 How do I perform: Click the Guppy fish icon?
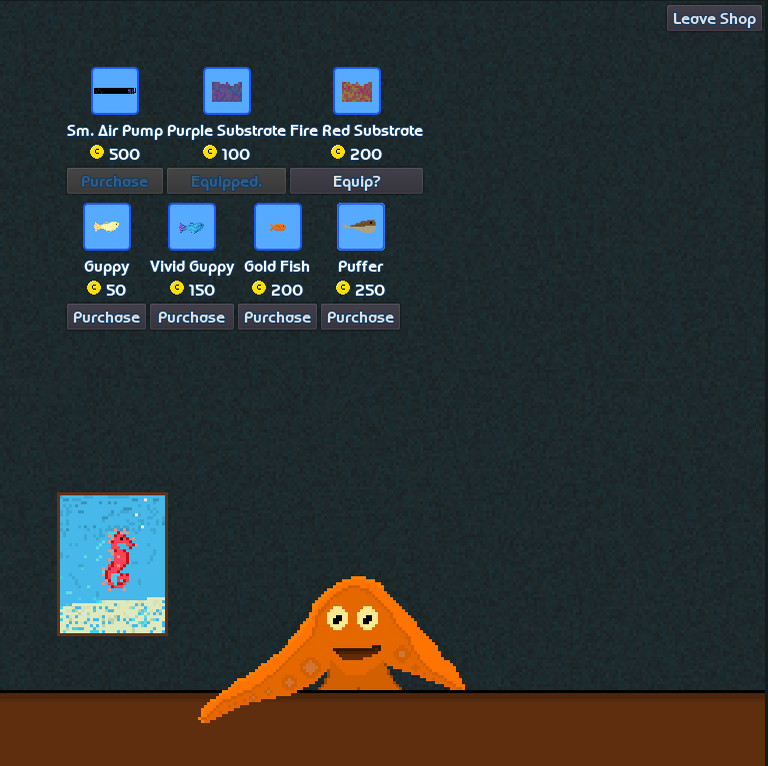tap(107, 227)
